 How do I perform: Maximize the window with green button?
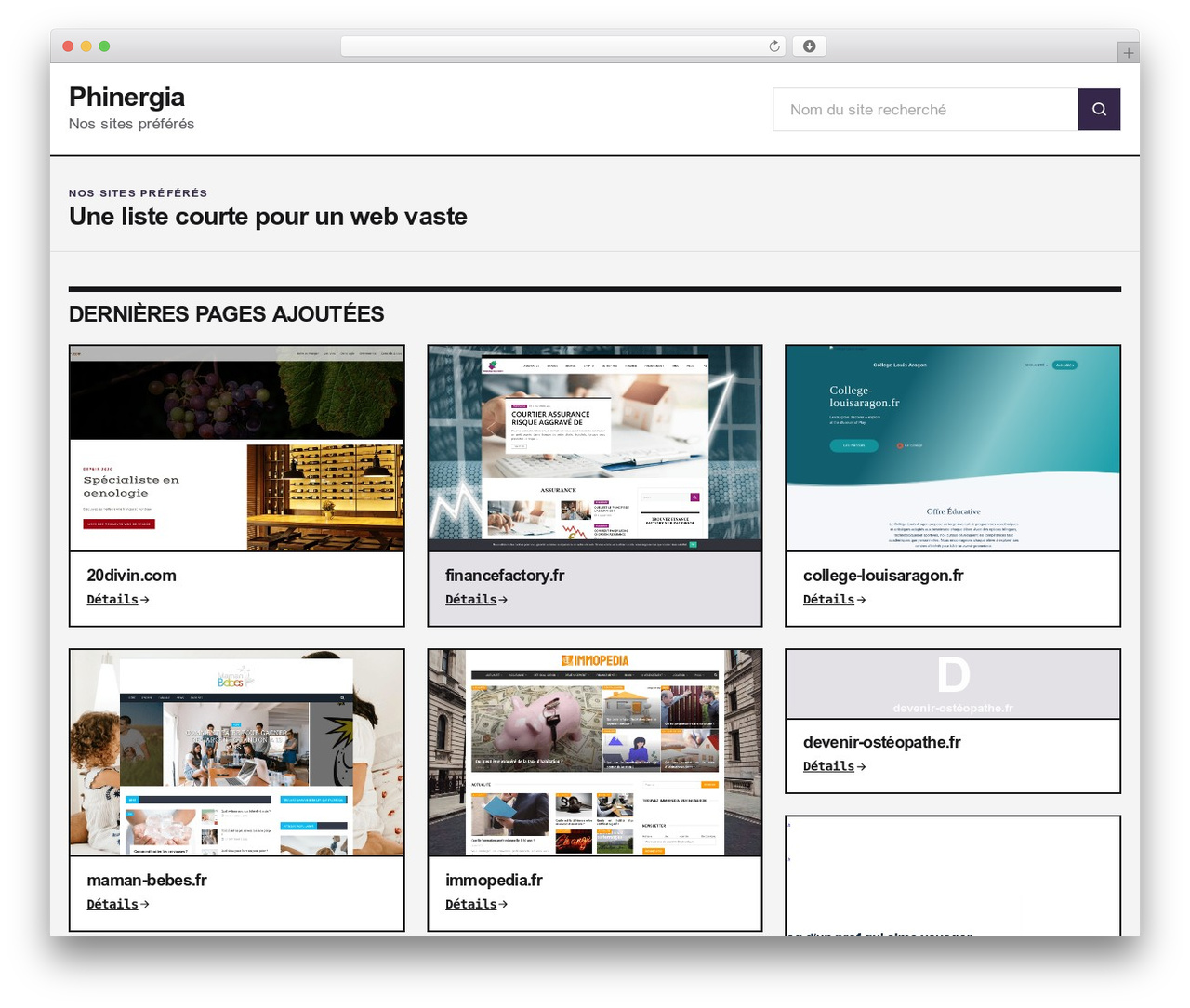(104, 46)
